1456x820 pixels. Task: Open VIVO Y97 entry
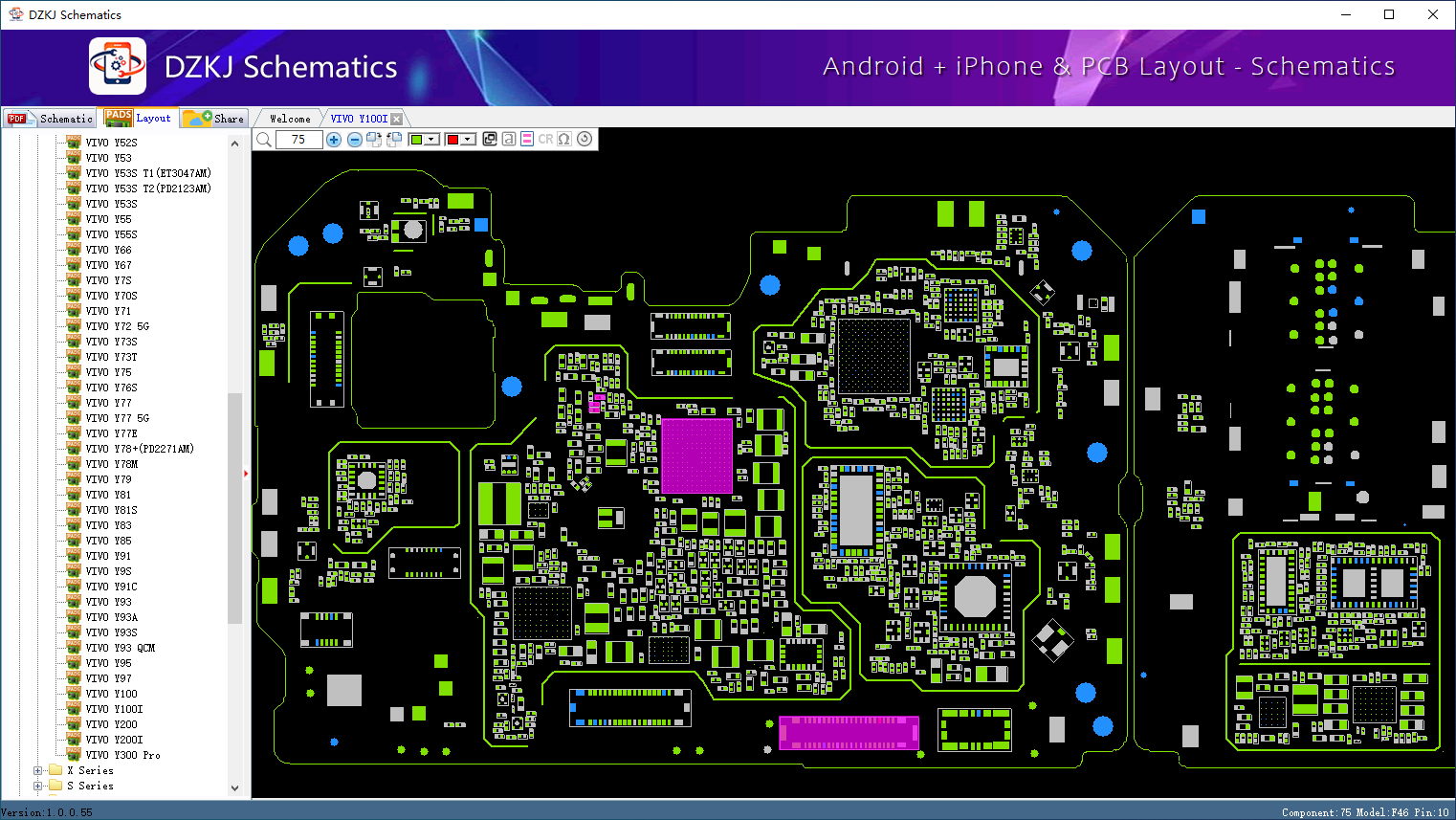tap(109, 678)
